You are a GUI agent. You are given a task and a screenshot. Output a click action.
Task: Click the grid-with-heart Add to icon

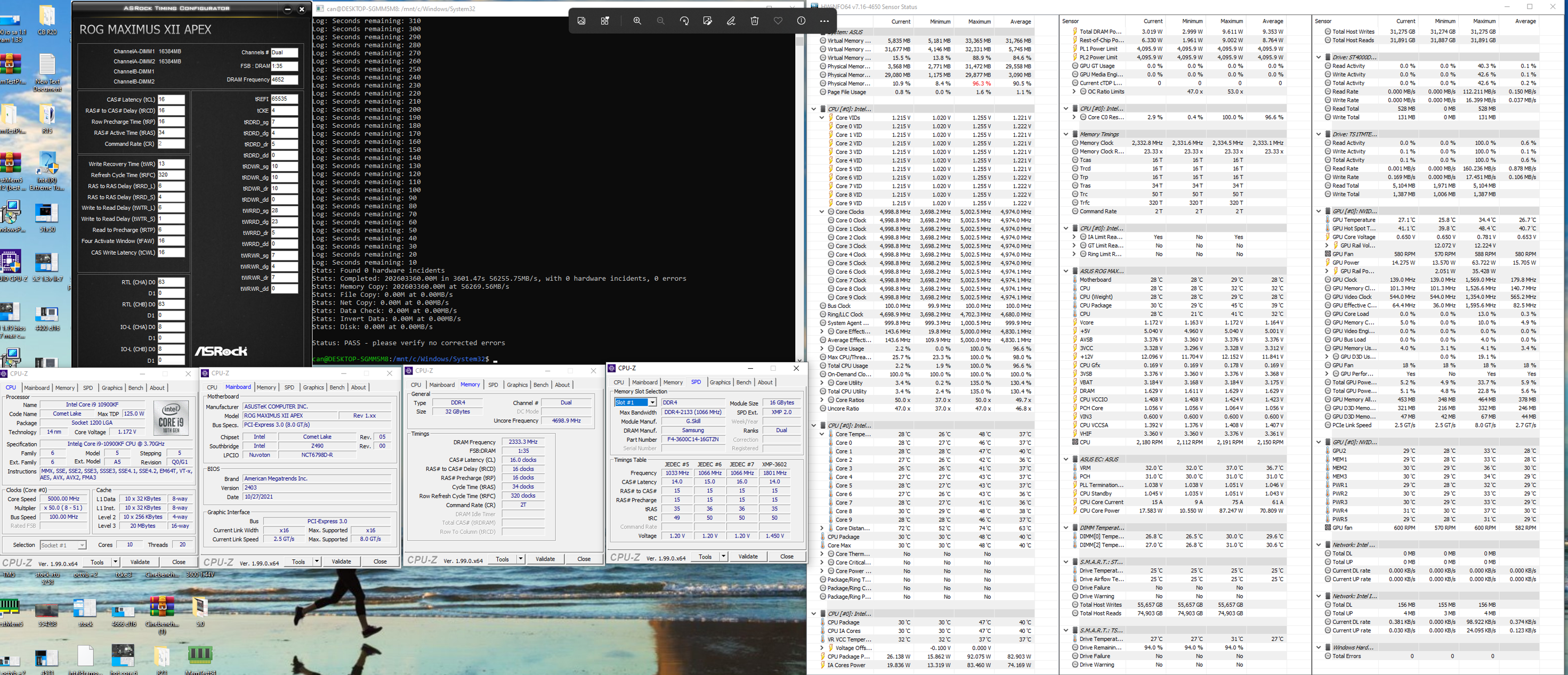pos(604,21)
